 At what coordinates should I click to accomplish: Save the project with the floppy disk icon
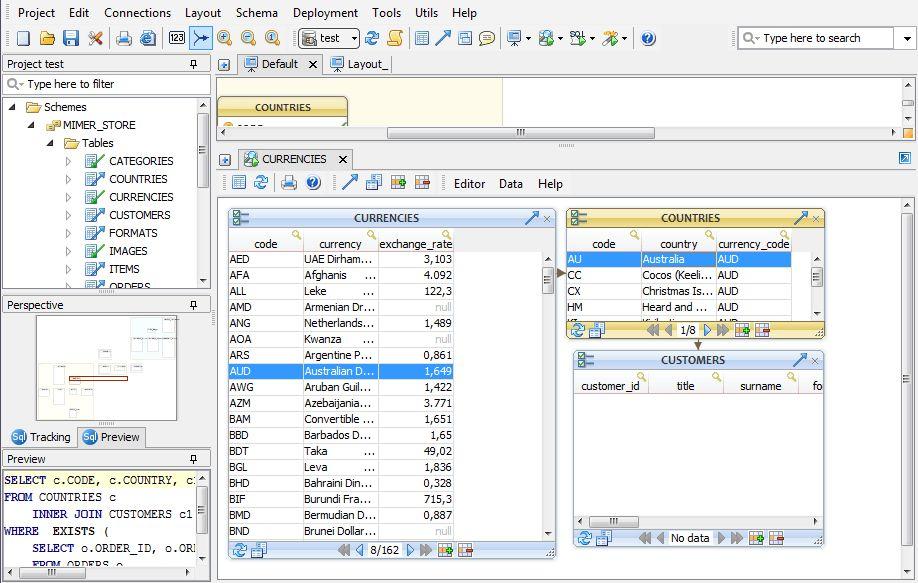[71, 39]
